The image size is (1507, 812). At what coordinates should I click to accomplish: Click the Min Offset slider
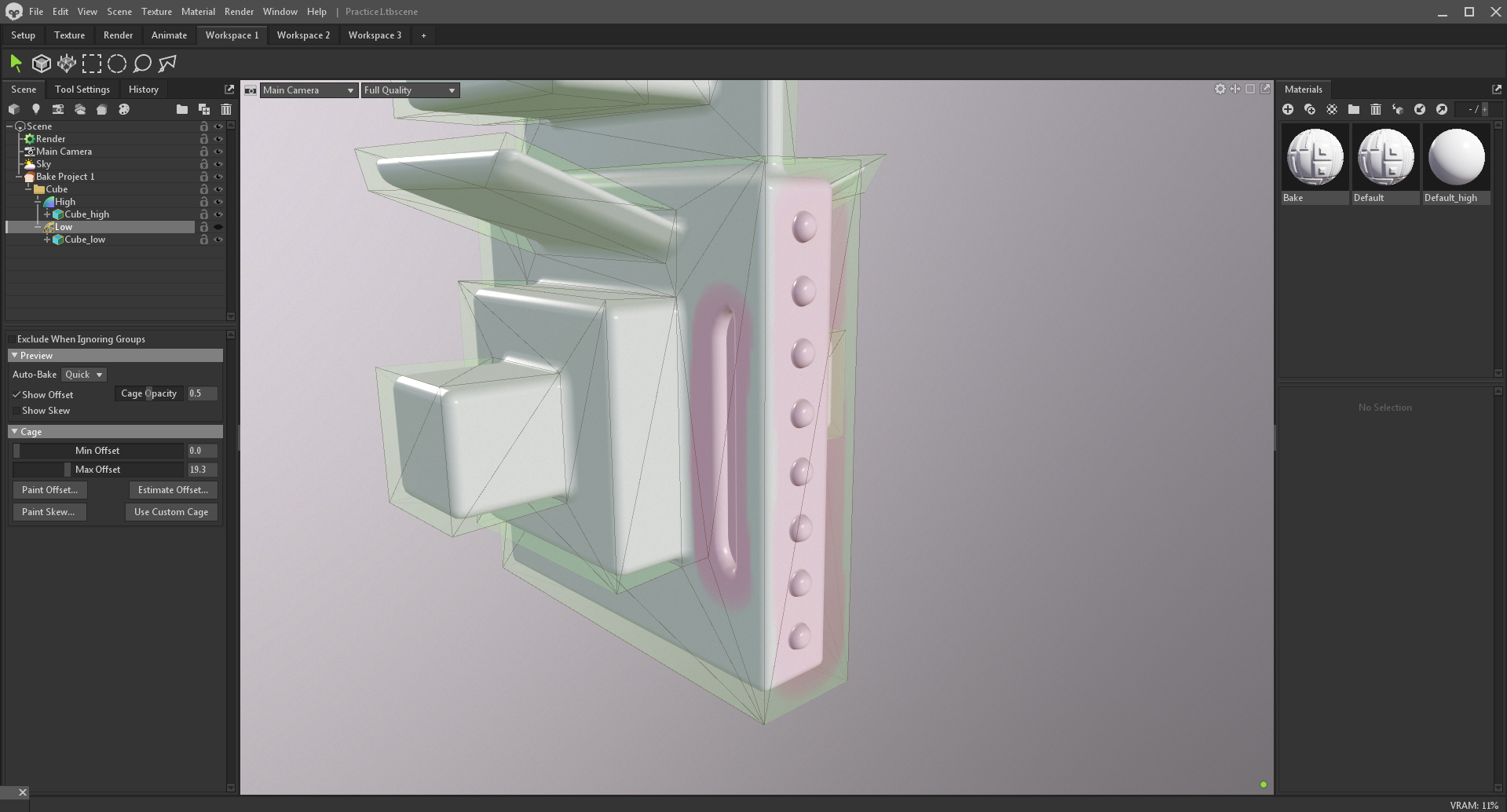pyautogui.click(x=98, y=451)
